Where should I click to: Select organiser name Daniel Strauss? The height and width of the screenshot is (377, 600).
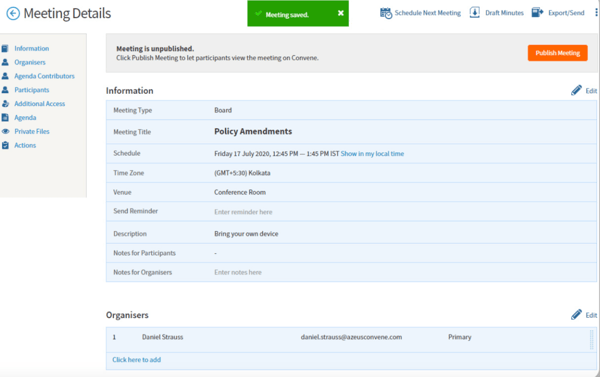click(x=162, y=337)
